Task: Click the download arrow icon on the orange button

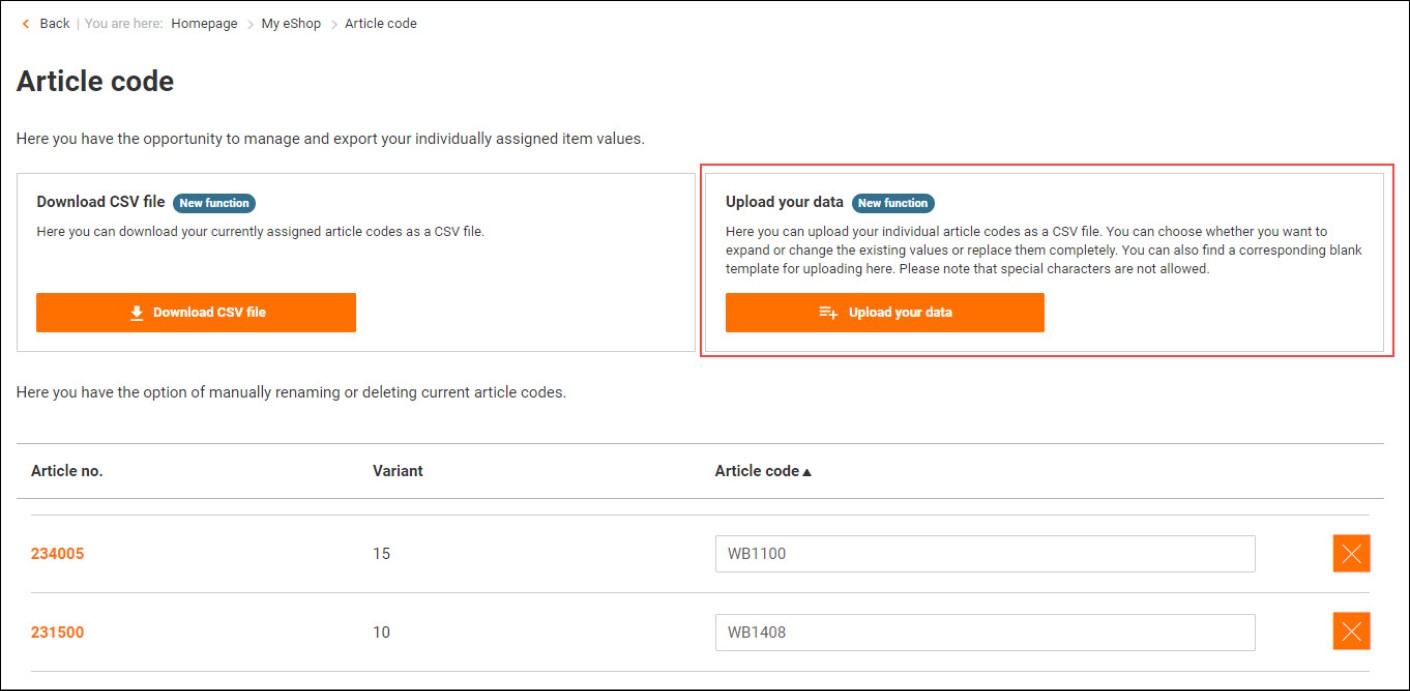Action: pyautogui.click(x=137, y=313)
